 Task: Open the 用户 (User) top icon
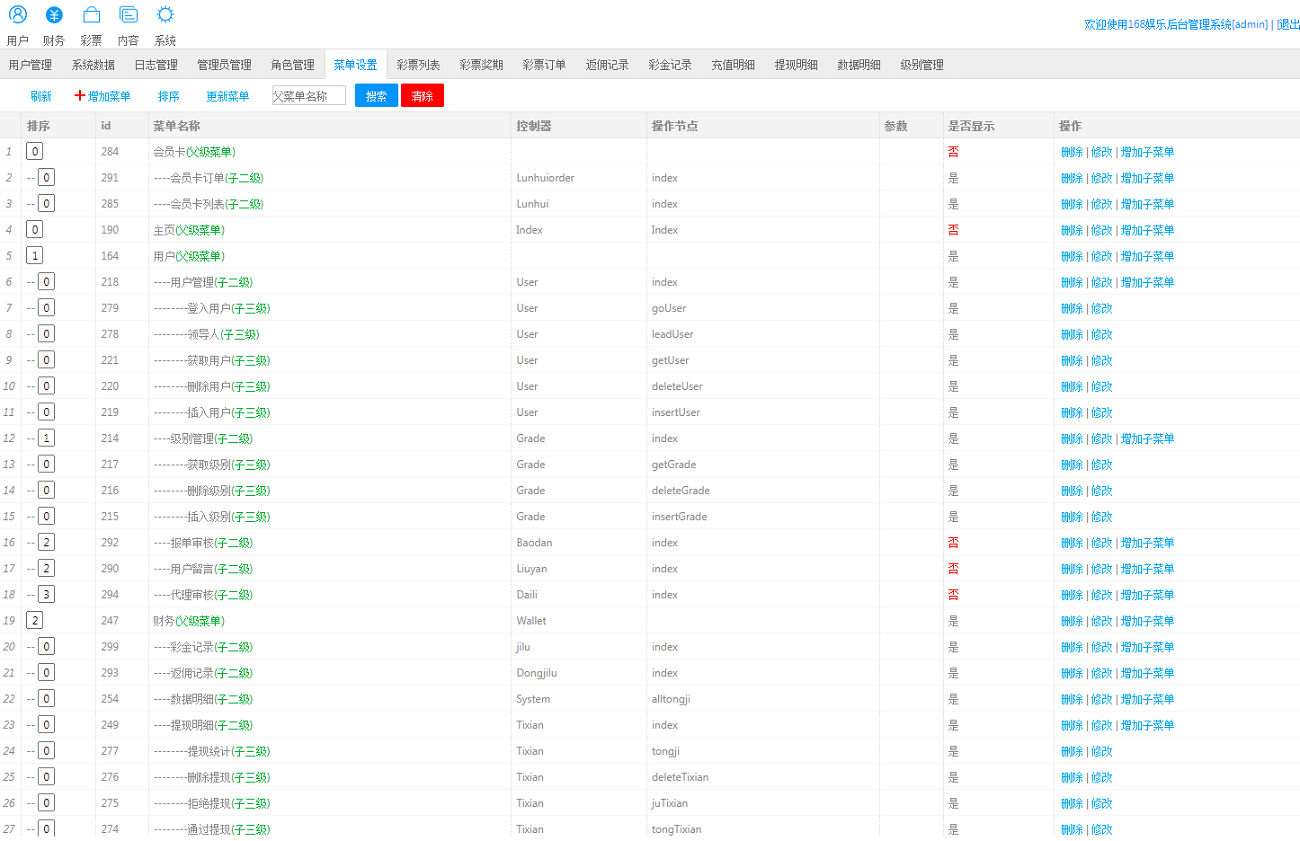[18, 15]
